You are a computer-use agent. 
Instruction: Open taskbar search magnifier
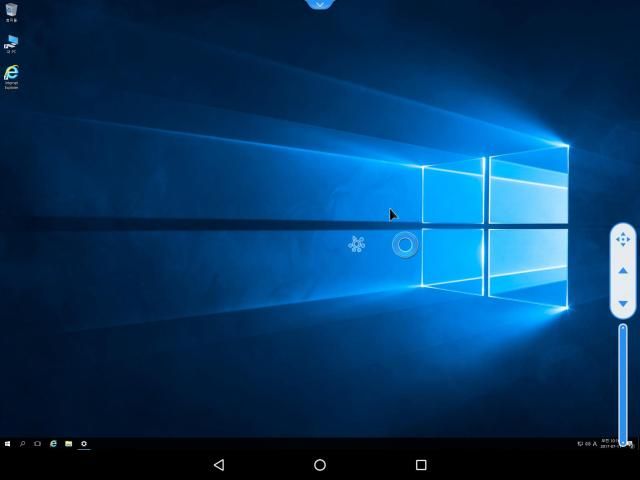pos(22,443)
